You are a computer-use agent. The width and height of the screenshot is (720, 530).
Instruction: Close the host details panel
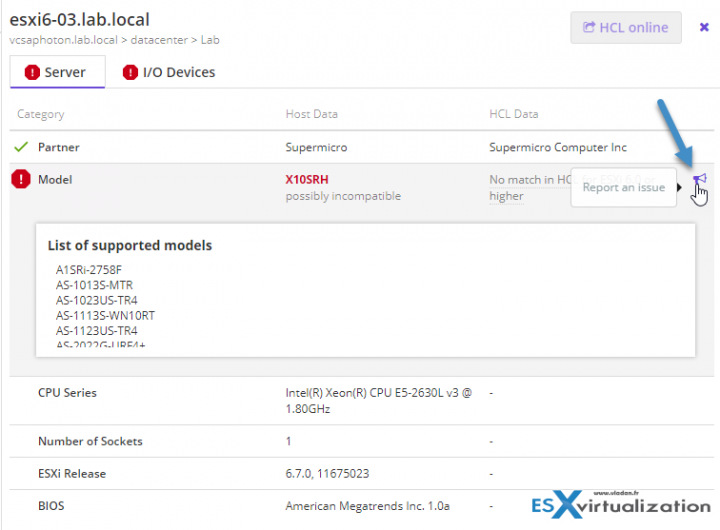pos(704,28)
